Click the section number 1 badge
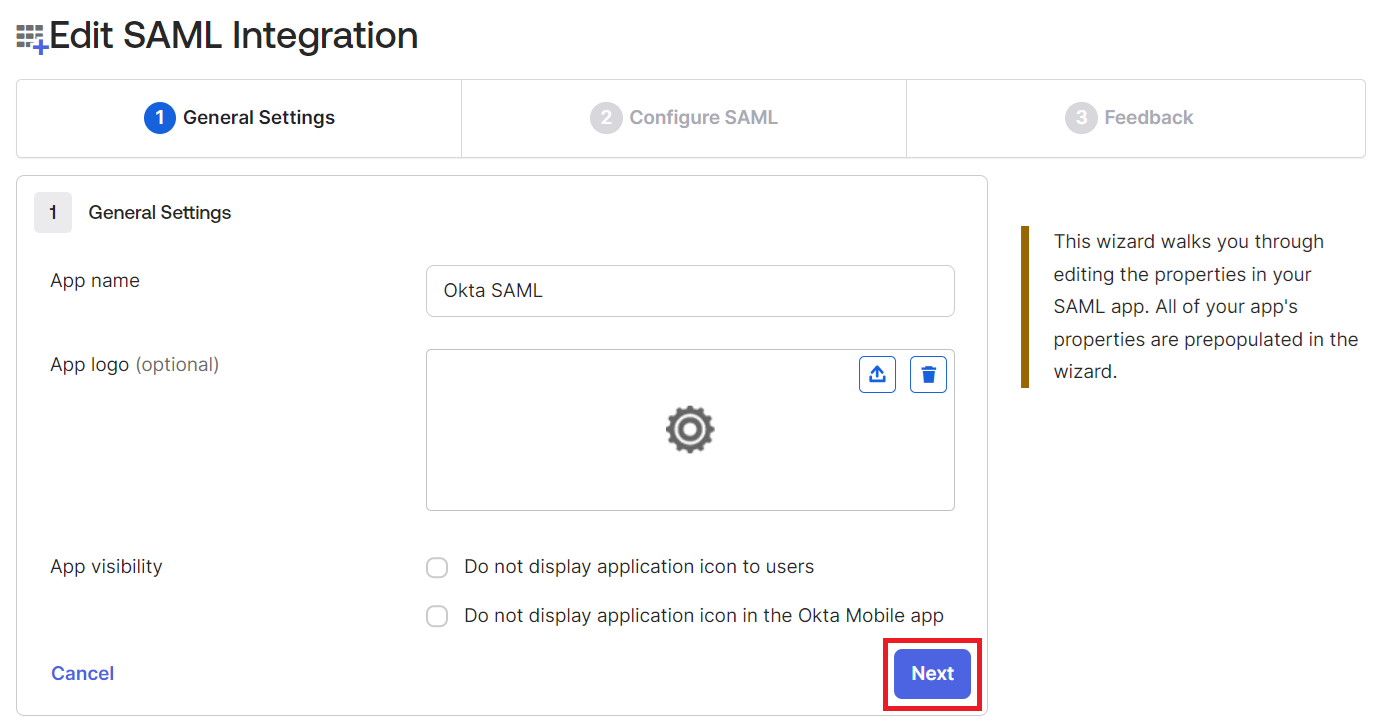This screenshot has width=1379, height=728. pyautogui.click(x=53, y=213)
